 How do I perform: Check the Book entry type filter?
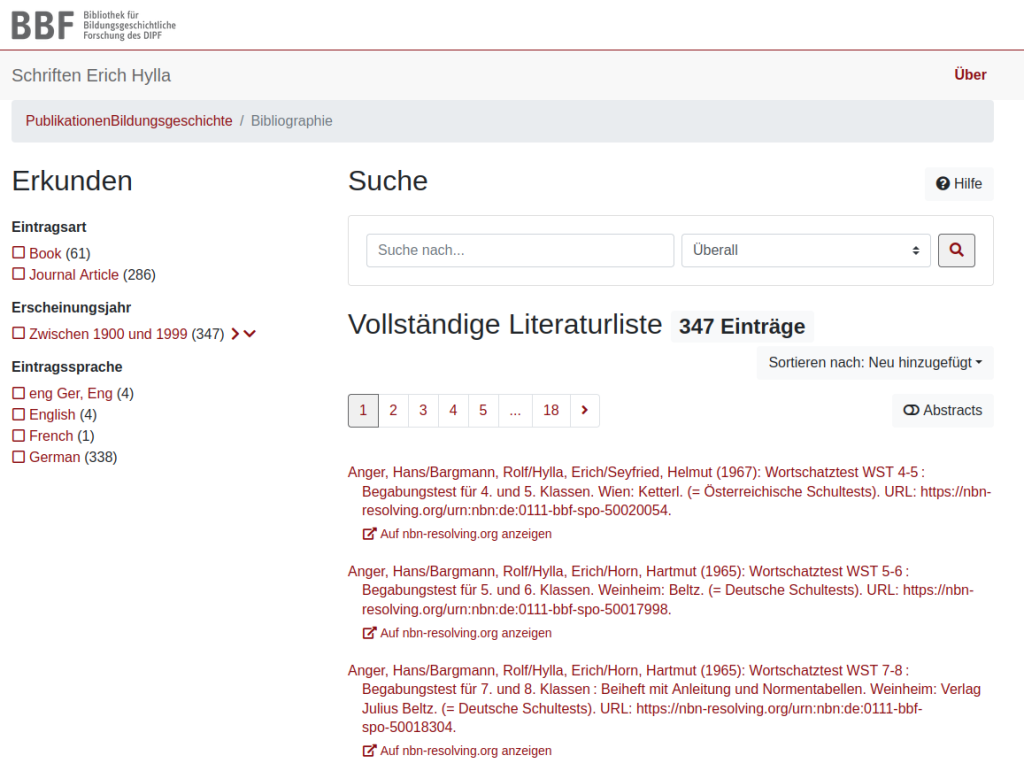(x=18, y=253)
